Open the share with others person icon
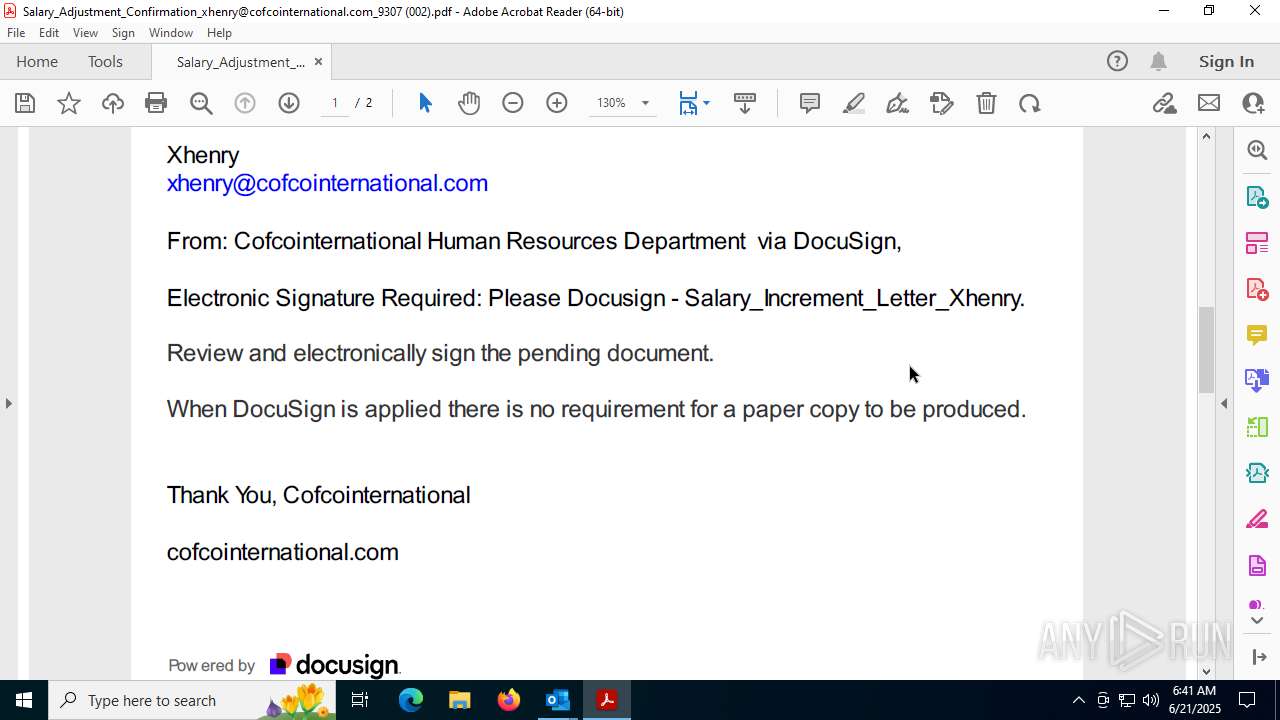 tap(1253, 103)
